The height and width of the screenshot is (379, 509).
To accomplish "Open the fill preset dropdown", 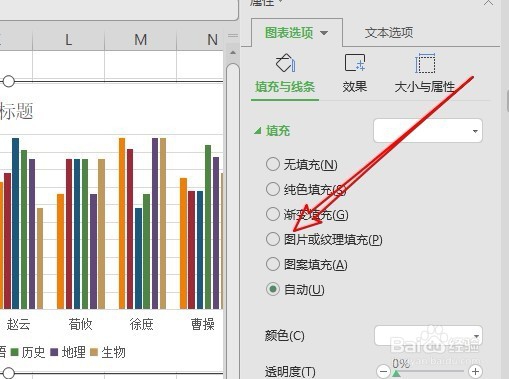I will click(x=428, y=131).
